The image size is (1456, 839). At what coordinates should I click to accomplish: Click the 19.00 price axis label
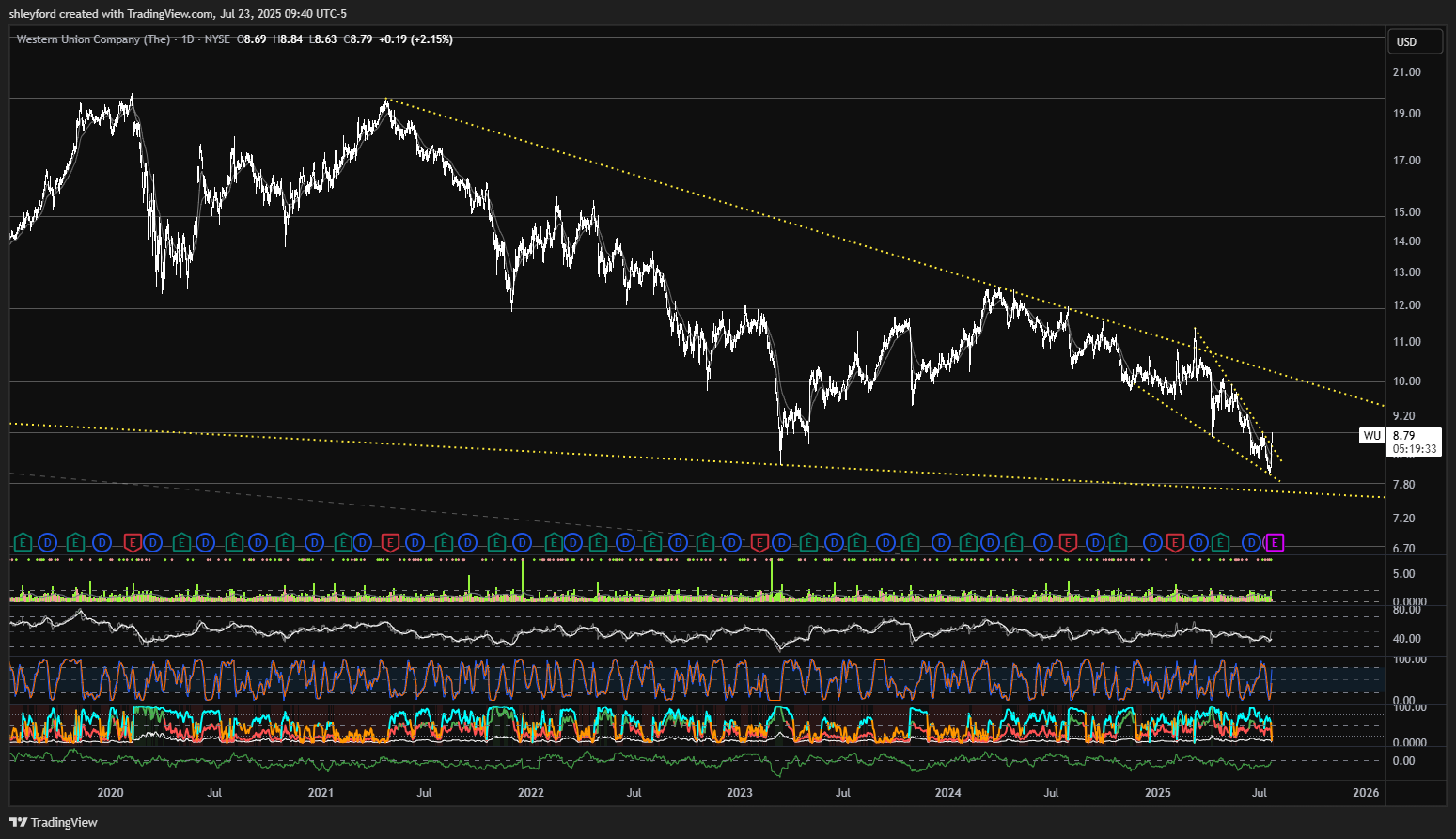click(x=1407, y=114)
